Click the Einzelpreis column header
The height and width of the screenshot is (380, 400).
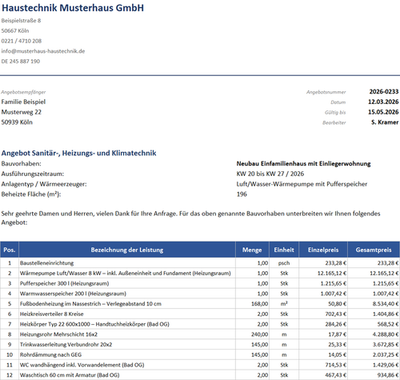(x=323, y=250)
